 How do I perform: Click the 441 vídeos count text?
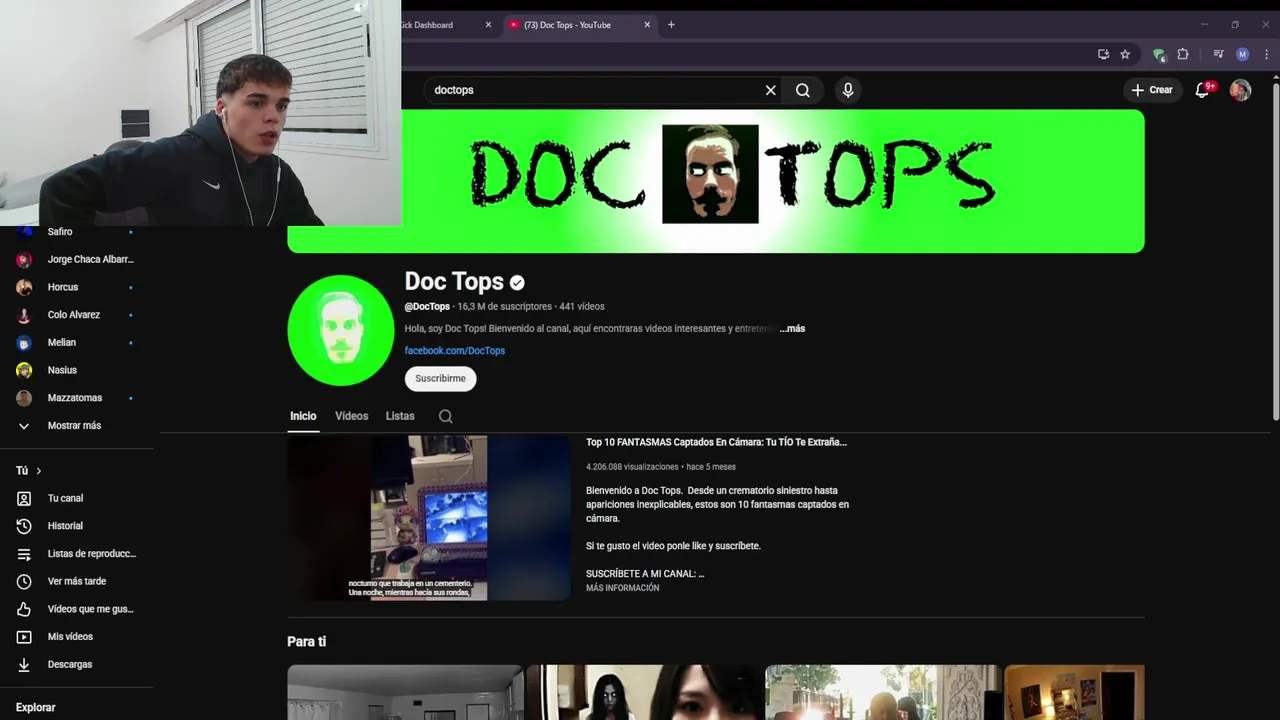tap(582, 306)
